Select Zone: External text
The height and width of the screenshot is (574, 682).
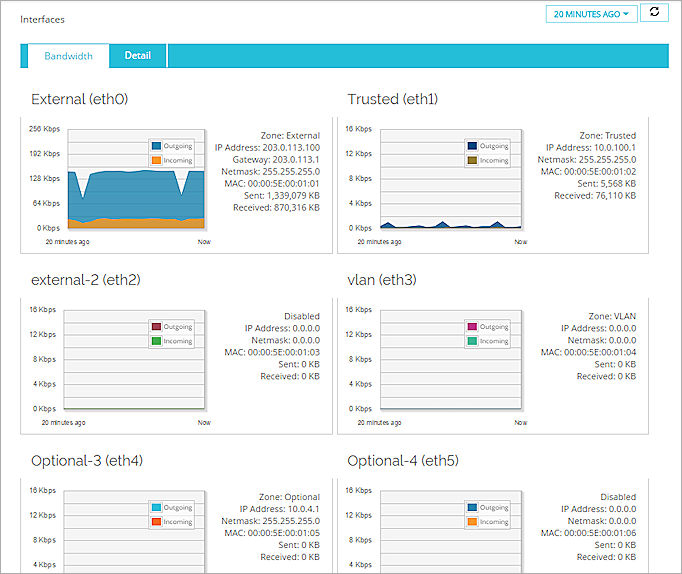click(x=290, y=136)
